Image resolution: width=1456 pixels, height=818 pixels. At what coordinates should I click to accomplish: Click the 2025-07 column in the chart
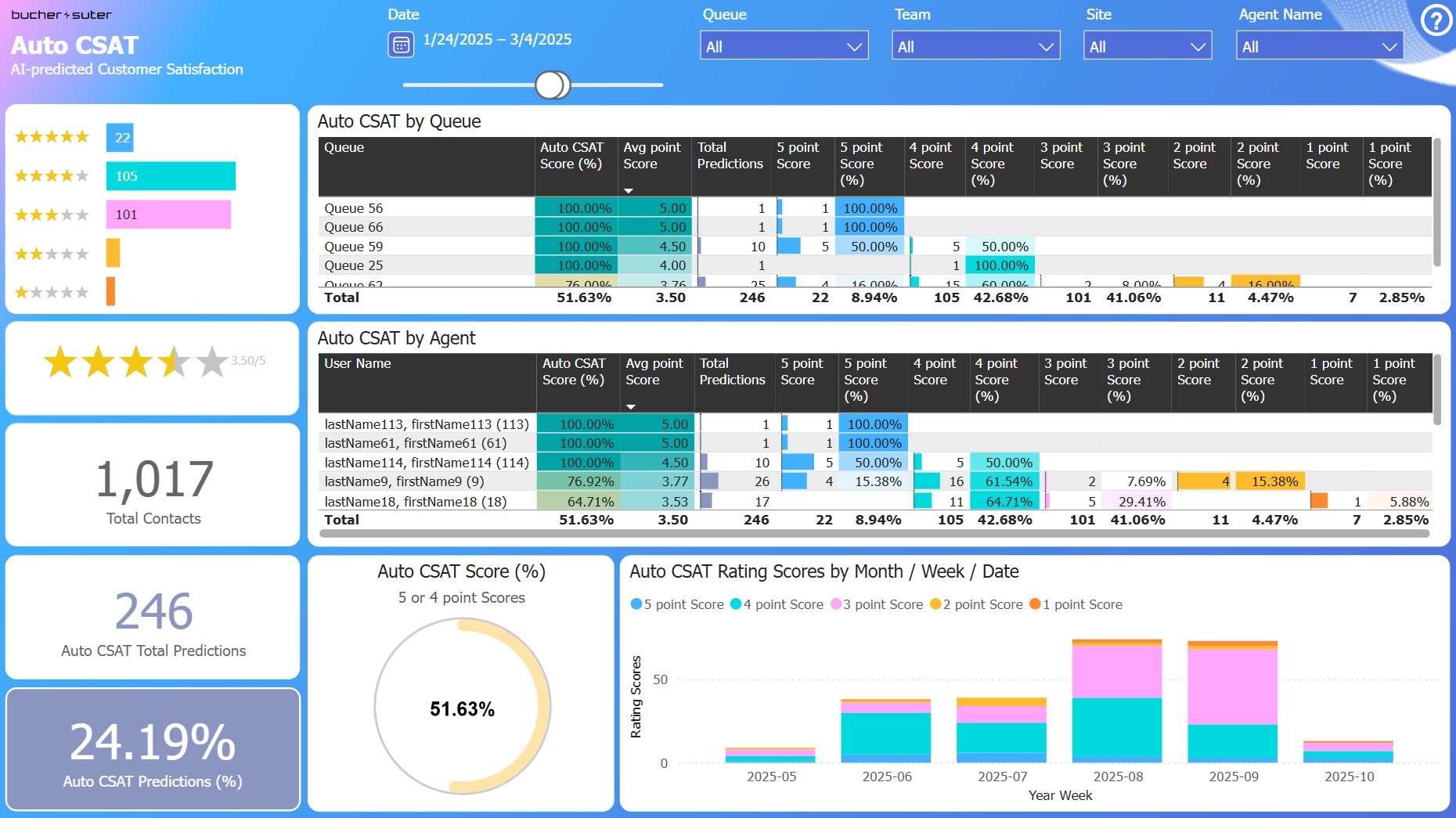(x=1001, y=730)
